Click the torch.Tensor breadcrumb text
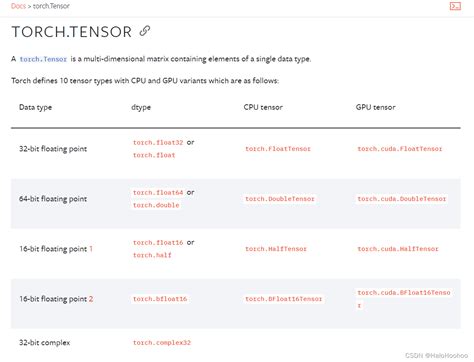The width and height of the screenshot is (474, 362). click(51, 6)
